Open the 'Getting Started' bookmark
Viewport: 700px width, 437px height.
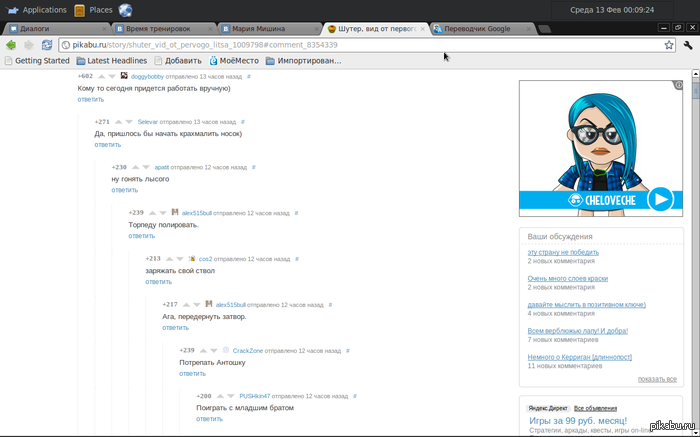tap(37, 61)
